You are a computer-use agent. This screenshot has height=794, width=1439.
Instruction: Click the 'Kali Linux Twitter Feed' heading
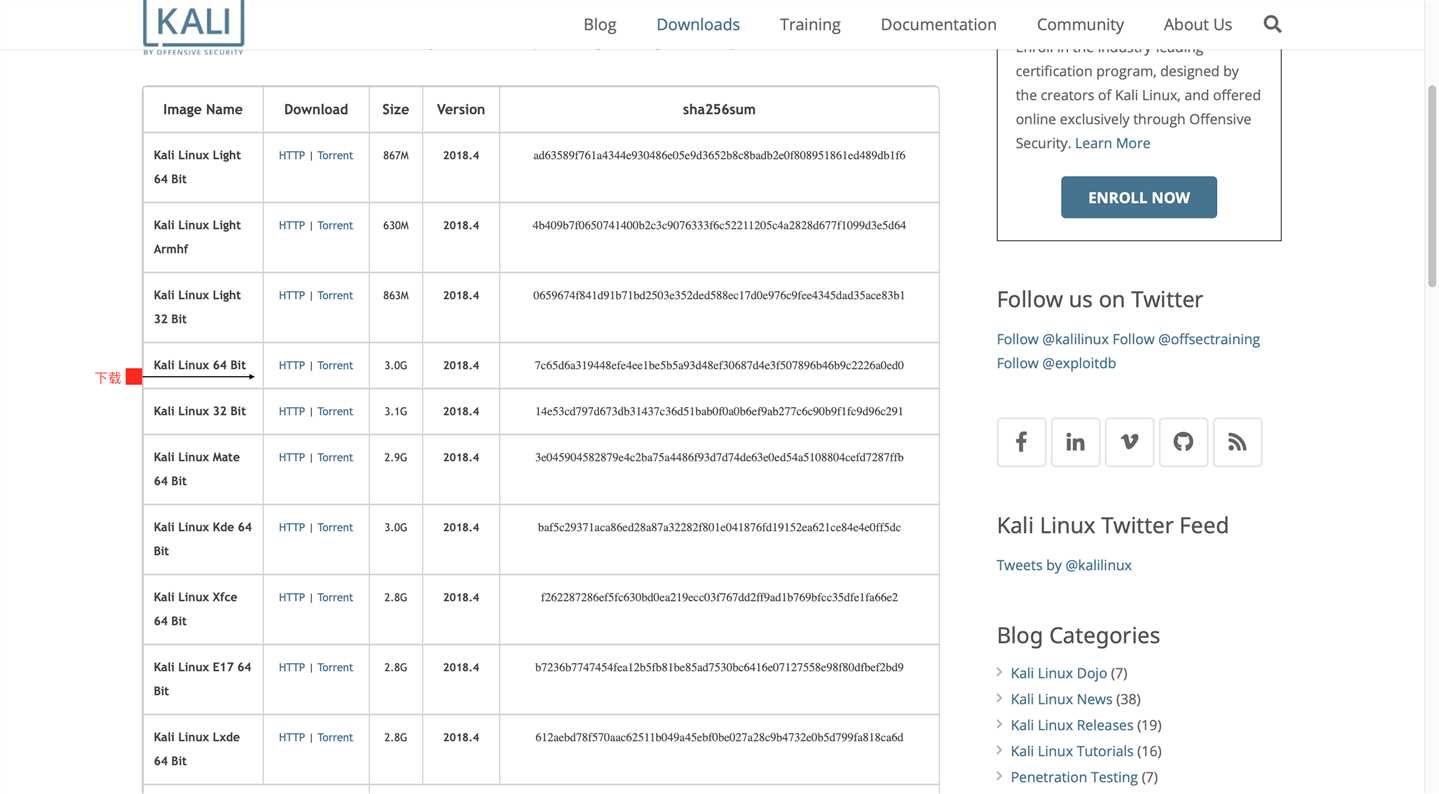pos(1113,525)
